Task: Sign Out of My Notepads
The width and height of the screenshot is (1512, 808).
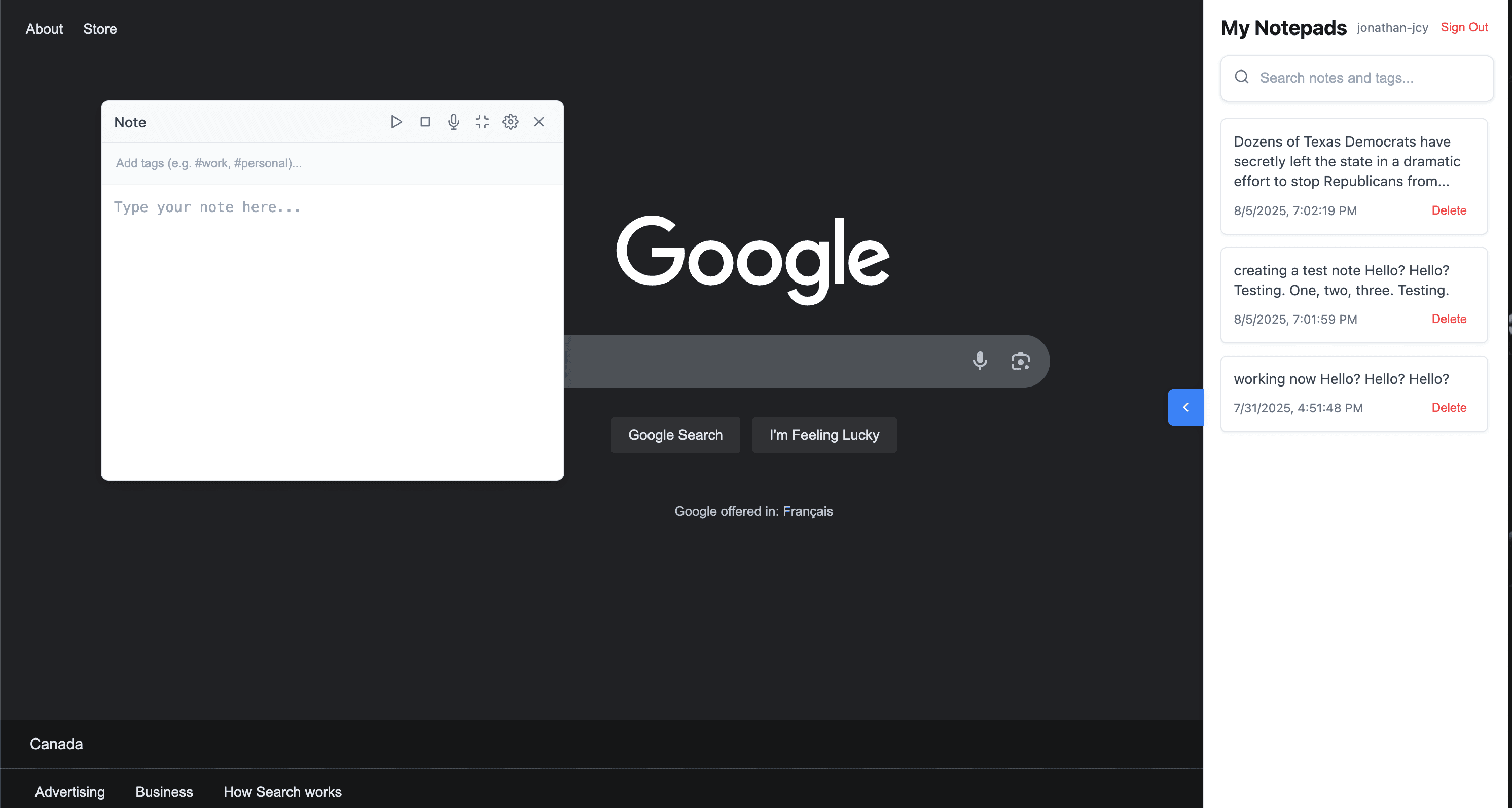Action: tap(1464, 27)
